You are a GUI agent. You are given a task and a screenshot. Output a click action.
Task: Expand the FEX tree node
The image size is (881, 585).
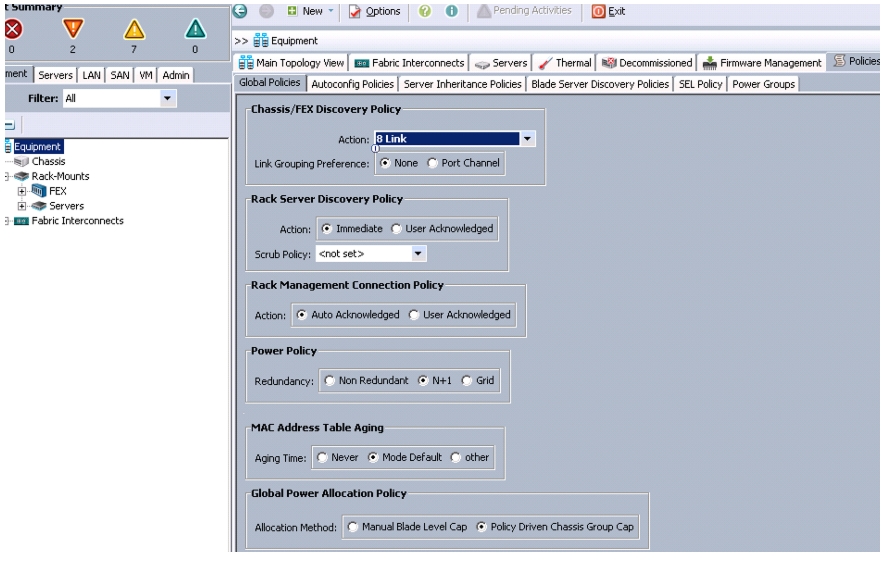(22, 191)
